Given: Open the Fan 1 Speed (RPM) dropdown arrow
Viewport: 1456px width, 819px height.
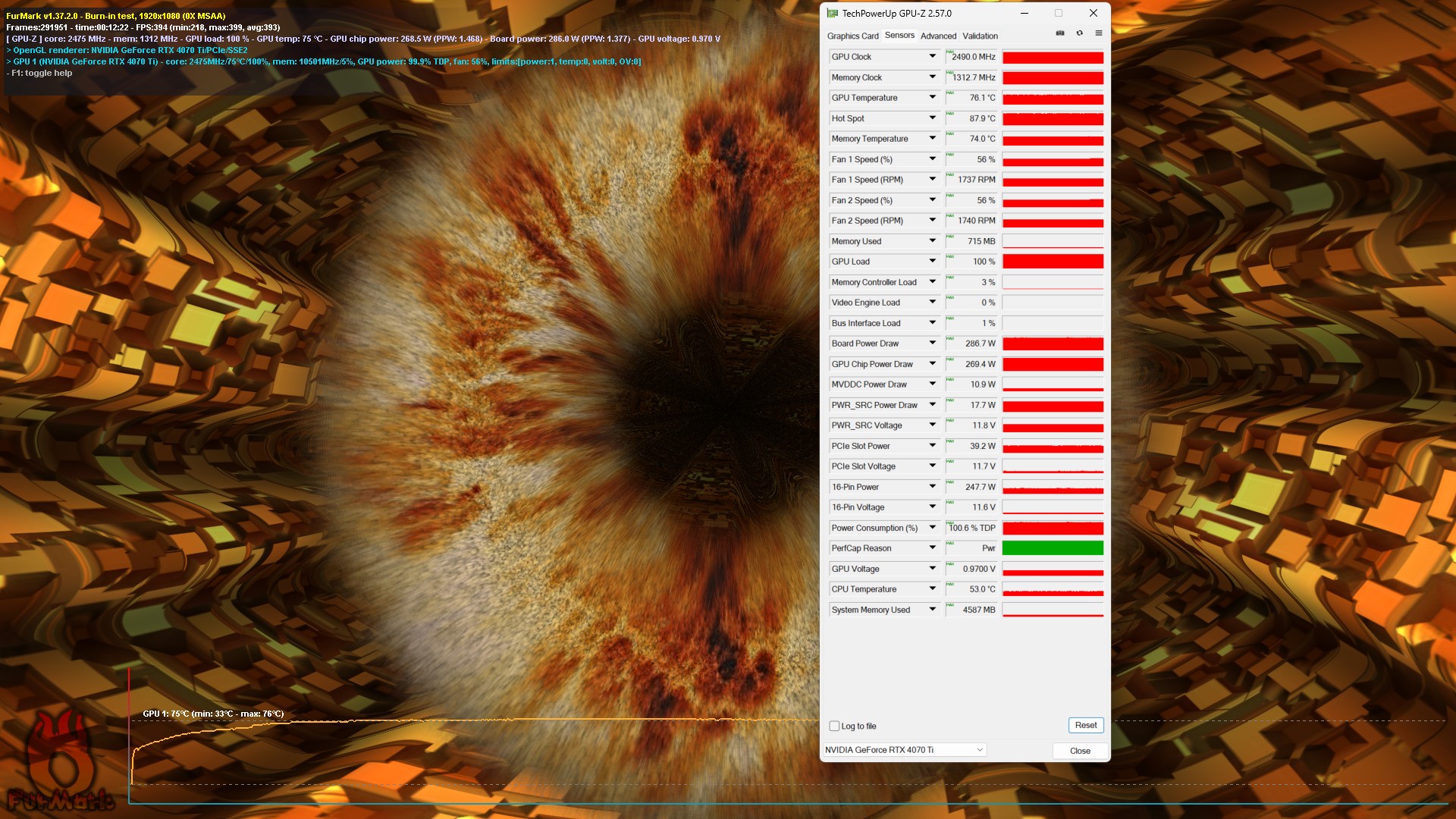Looking at the screenshot, I should pyautogui.click(x=932, y=180).
